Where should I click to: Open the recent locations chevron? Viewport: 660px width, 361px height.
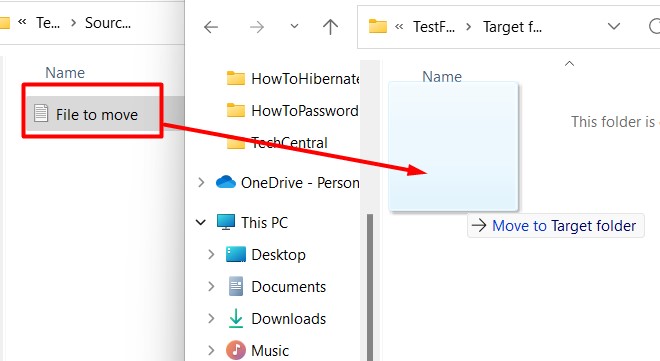[x=294, y=27]
